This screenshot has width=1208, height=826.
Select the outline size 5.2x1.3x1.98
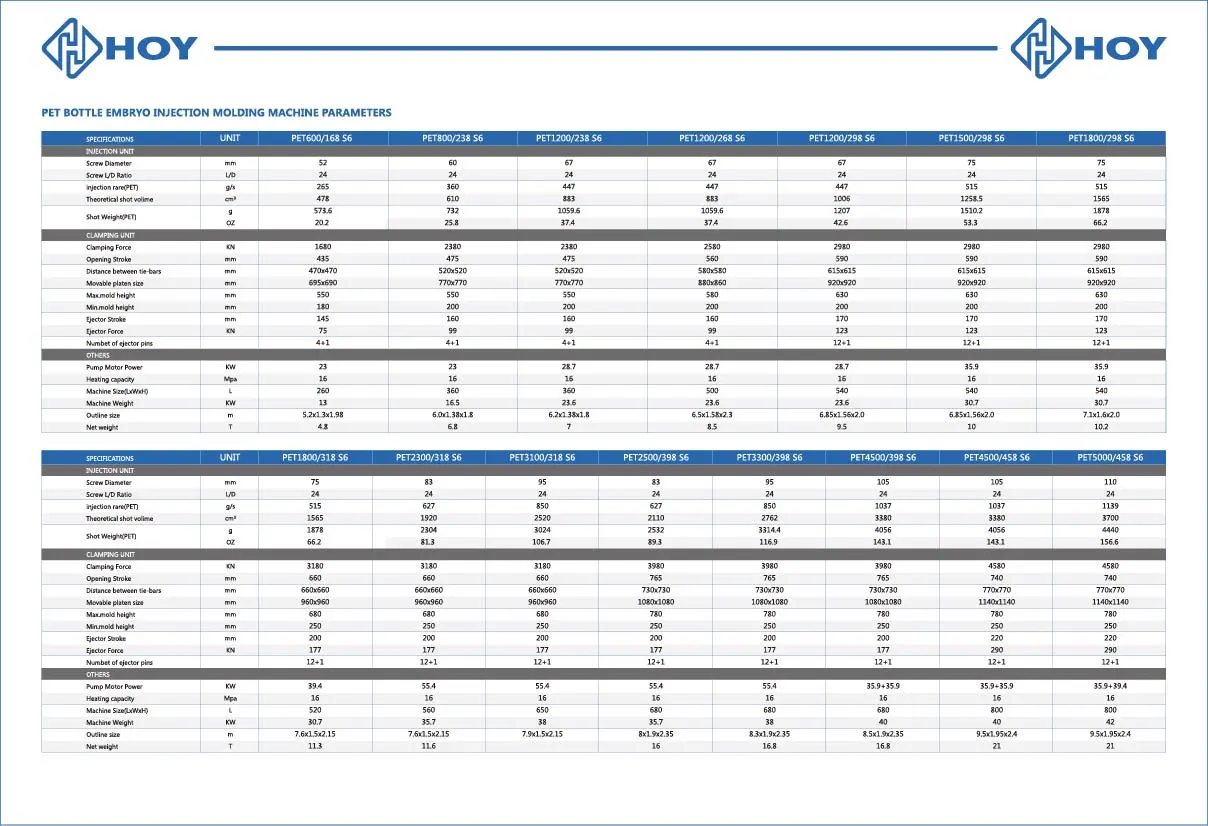pyautogui.click(x=323, y=415)
